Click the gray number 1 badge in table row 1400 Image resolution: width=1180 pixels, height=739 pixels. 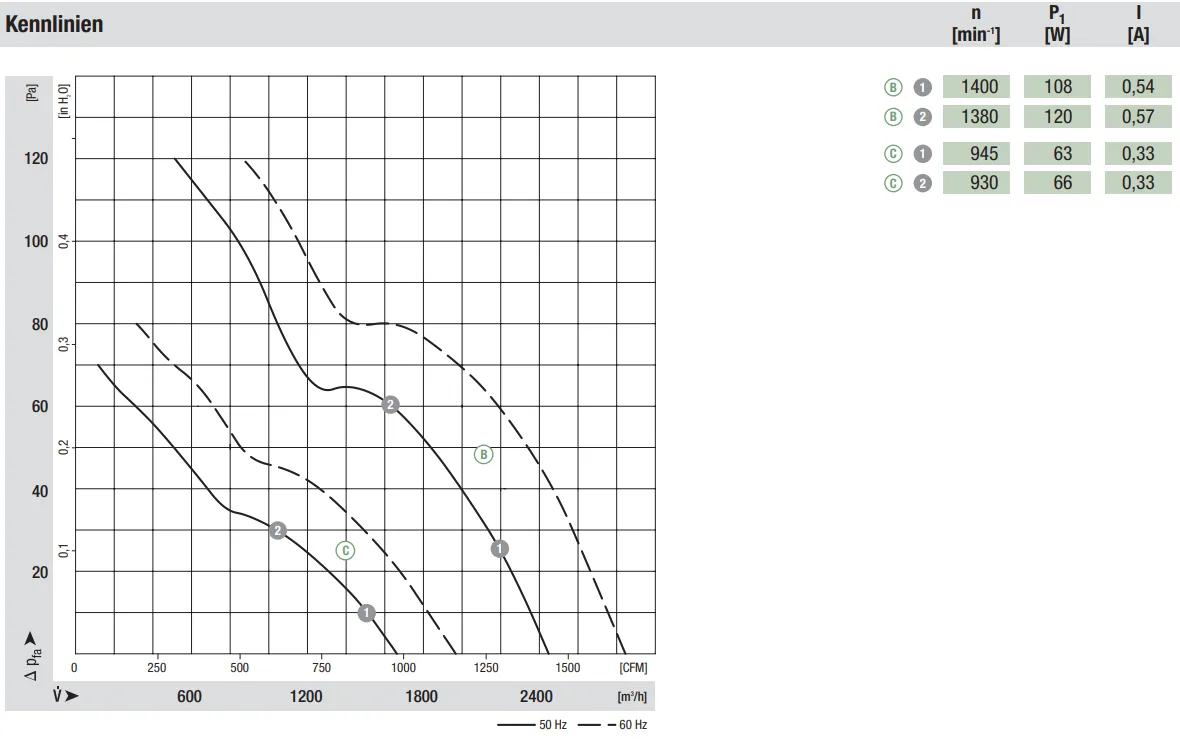(923, 87)
